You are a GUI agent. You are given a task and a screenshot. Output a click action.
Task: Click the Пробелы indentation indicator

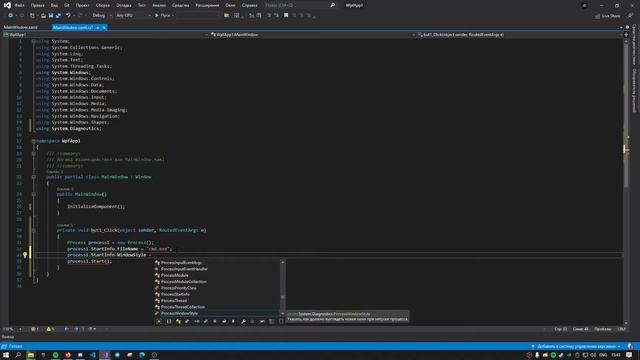(602, 329)
